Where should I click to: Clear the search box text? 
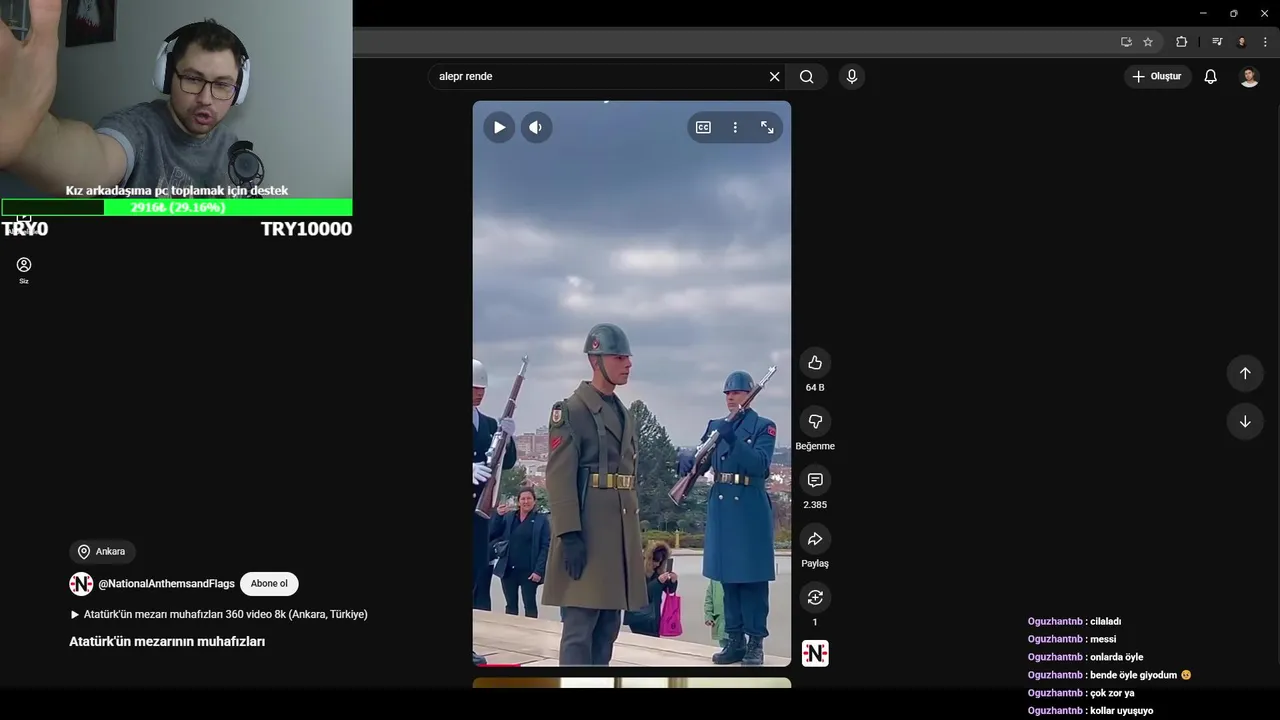tap(774, 76)
